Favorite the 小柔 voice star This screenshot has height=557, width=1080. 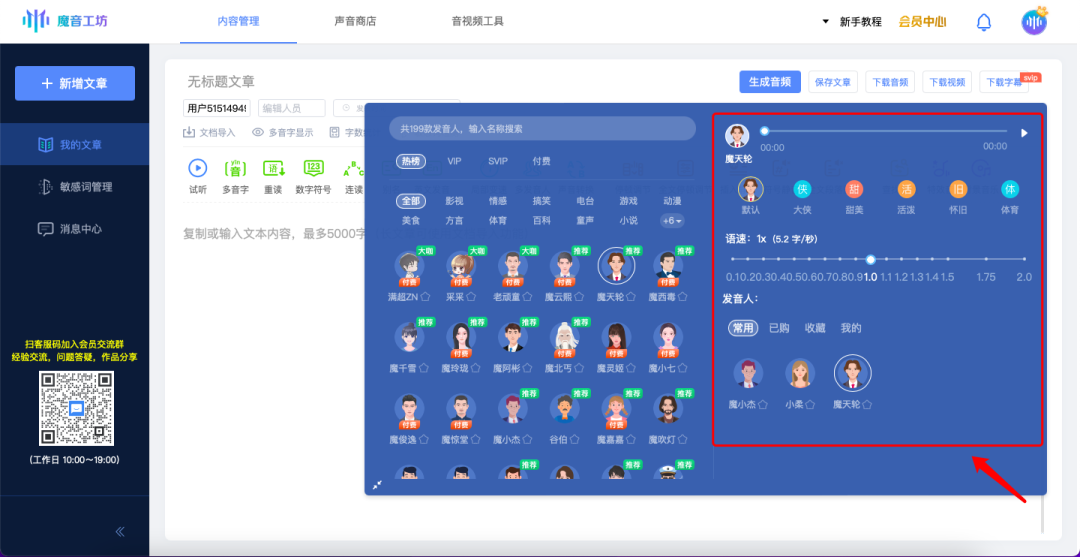tap(810, 405)
